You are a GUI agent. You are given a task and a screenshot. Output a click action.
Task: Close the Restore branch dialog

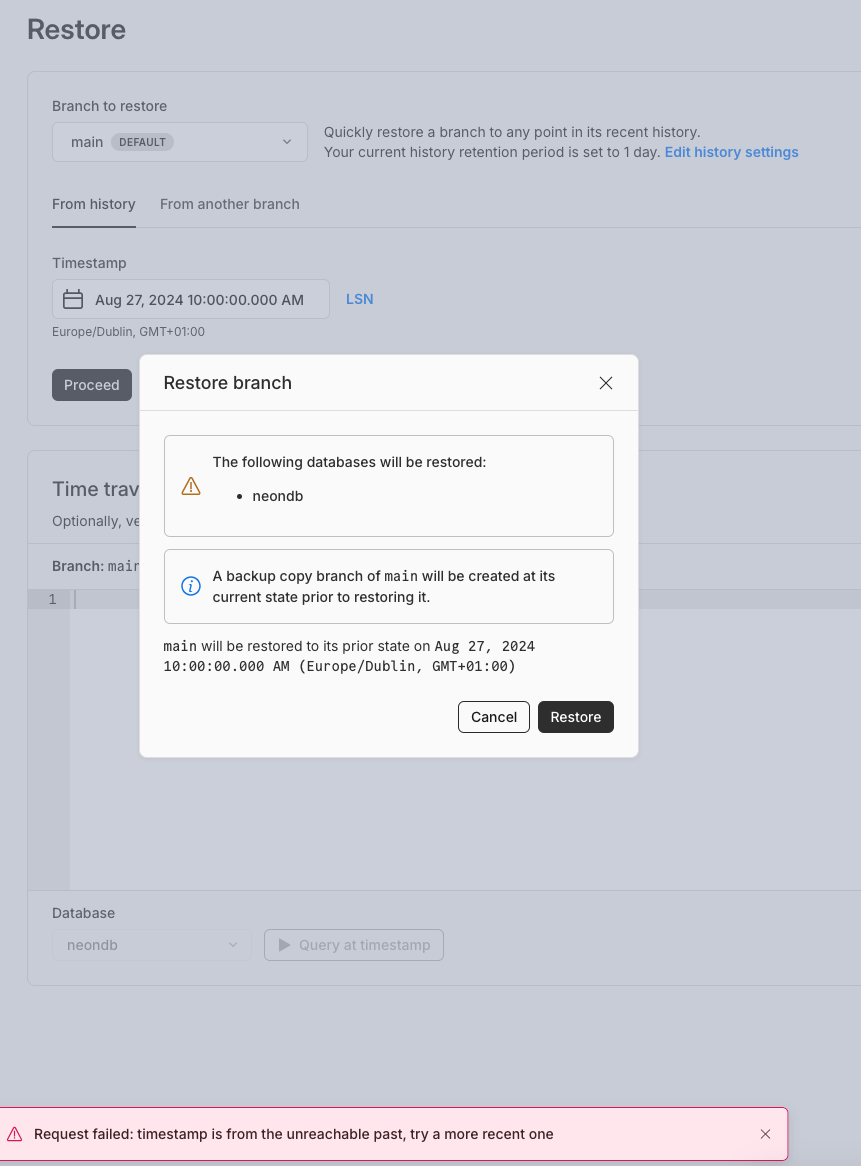[605, 383]
